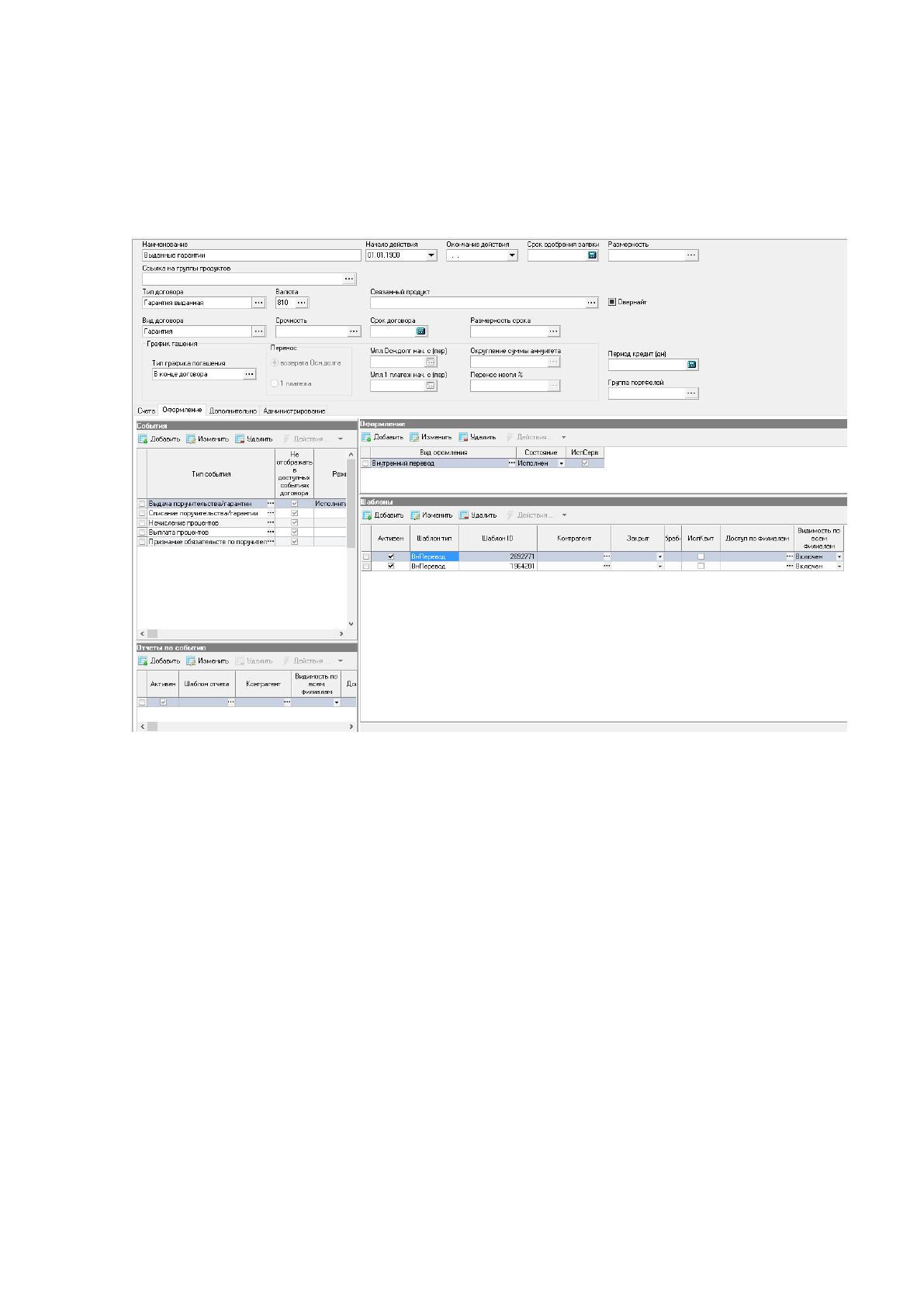The width and height of the screenshot is (924, 1307).
Task: Switch to the Администрирование tab
Action: click(294, 411)
